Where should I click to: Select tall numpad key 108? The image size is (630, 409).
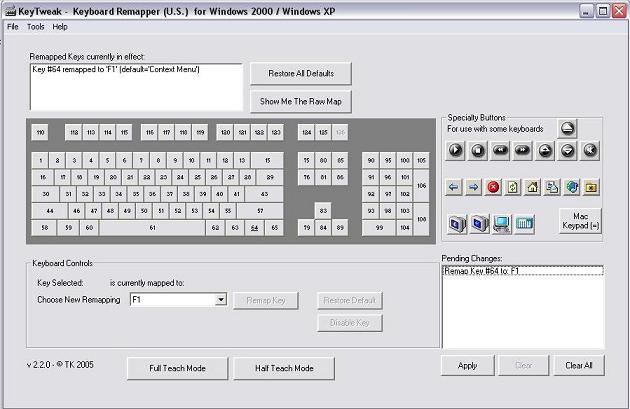[x=421, y=219]
